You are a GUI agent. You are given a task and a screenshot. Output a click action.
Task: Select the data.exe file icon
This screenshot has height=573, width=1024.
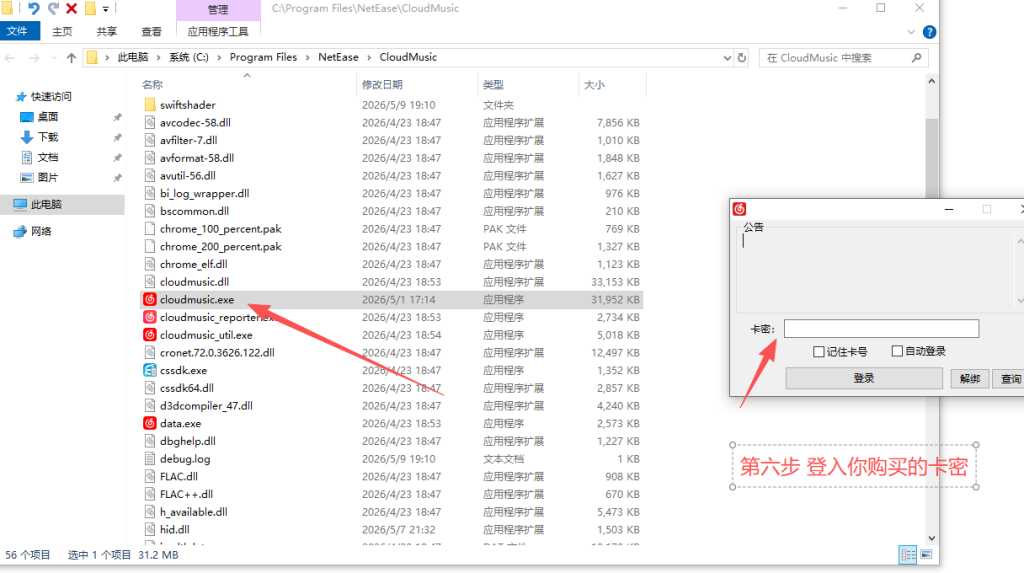coord(150,423)
